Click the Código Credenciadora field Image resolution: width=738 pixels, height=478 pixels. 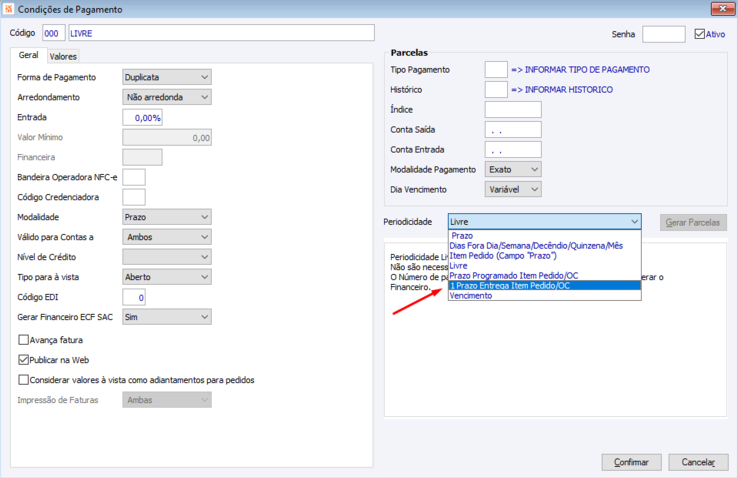pyautogui.click(x=134, y=197)
